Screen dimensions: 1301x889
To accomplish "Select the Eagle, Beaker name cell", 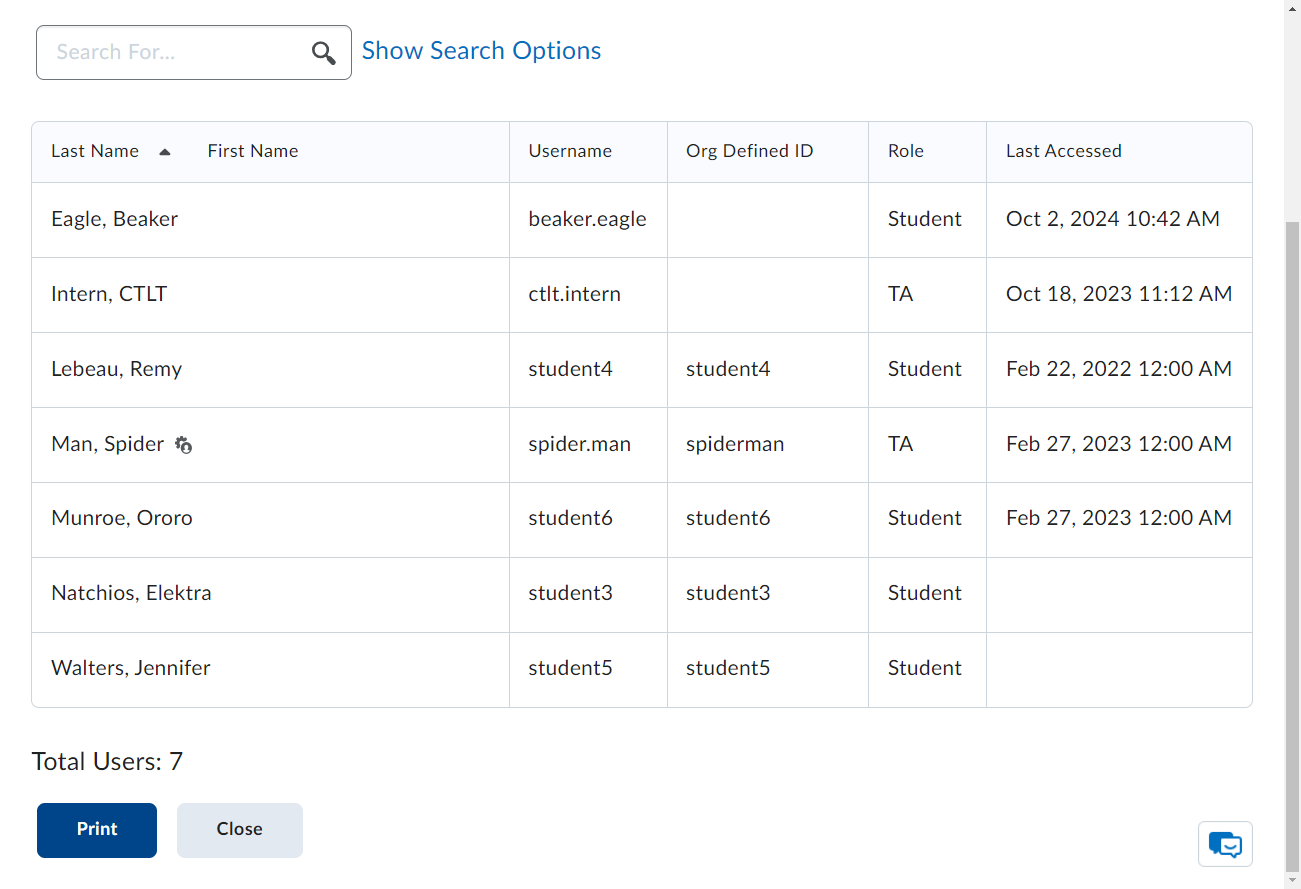I will pyautogui.click(x=271, y=220).
